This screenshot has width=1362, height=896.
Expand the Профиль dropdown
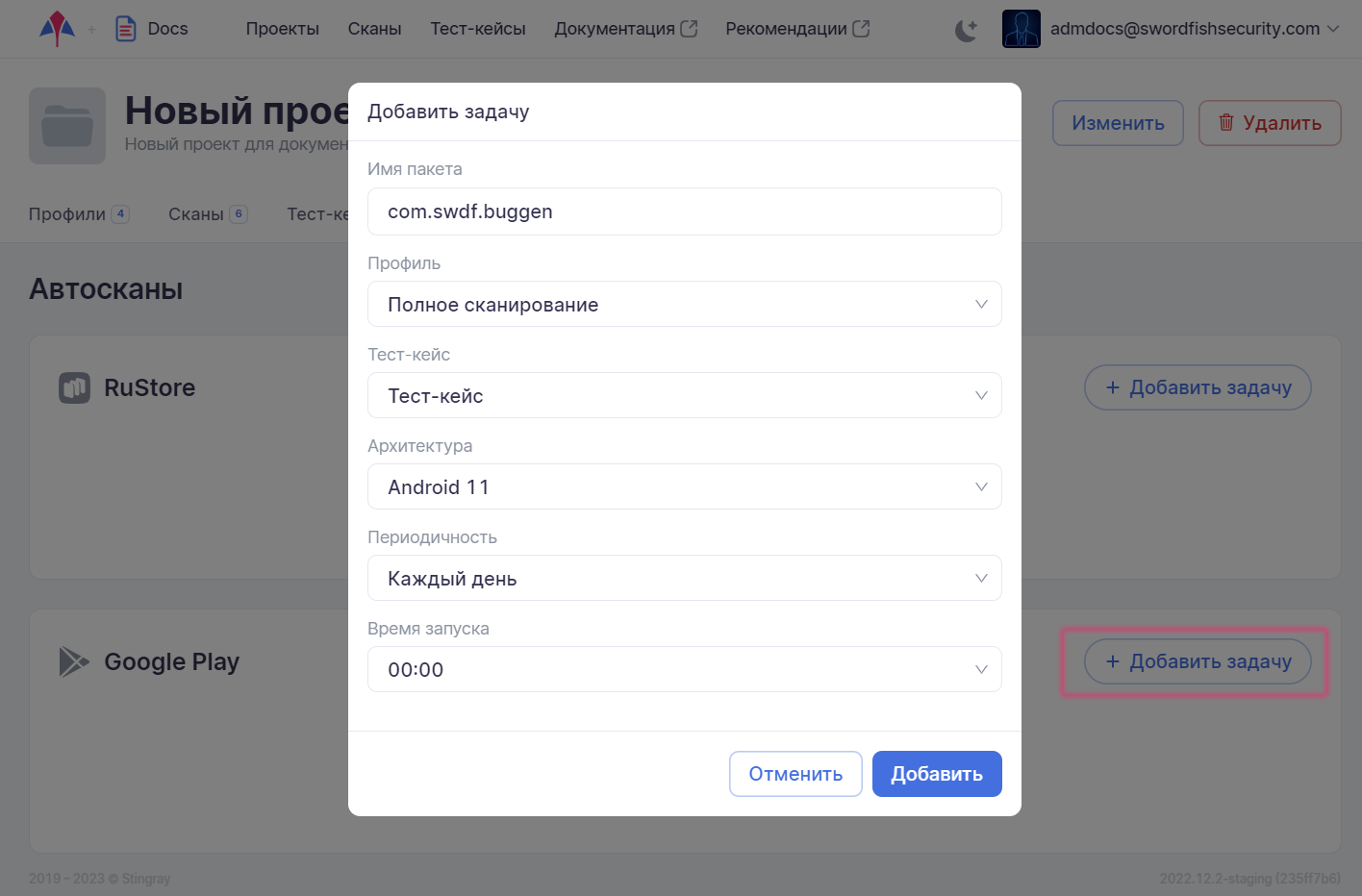(684, 305)
